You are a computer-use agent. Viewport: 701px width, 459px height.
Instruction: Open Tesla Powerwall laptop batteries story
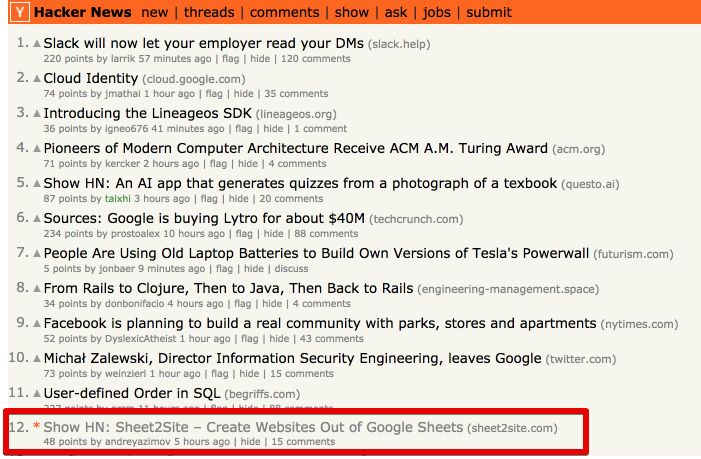click(316, 253)
